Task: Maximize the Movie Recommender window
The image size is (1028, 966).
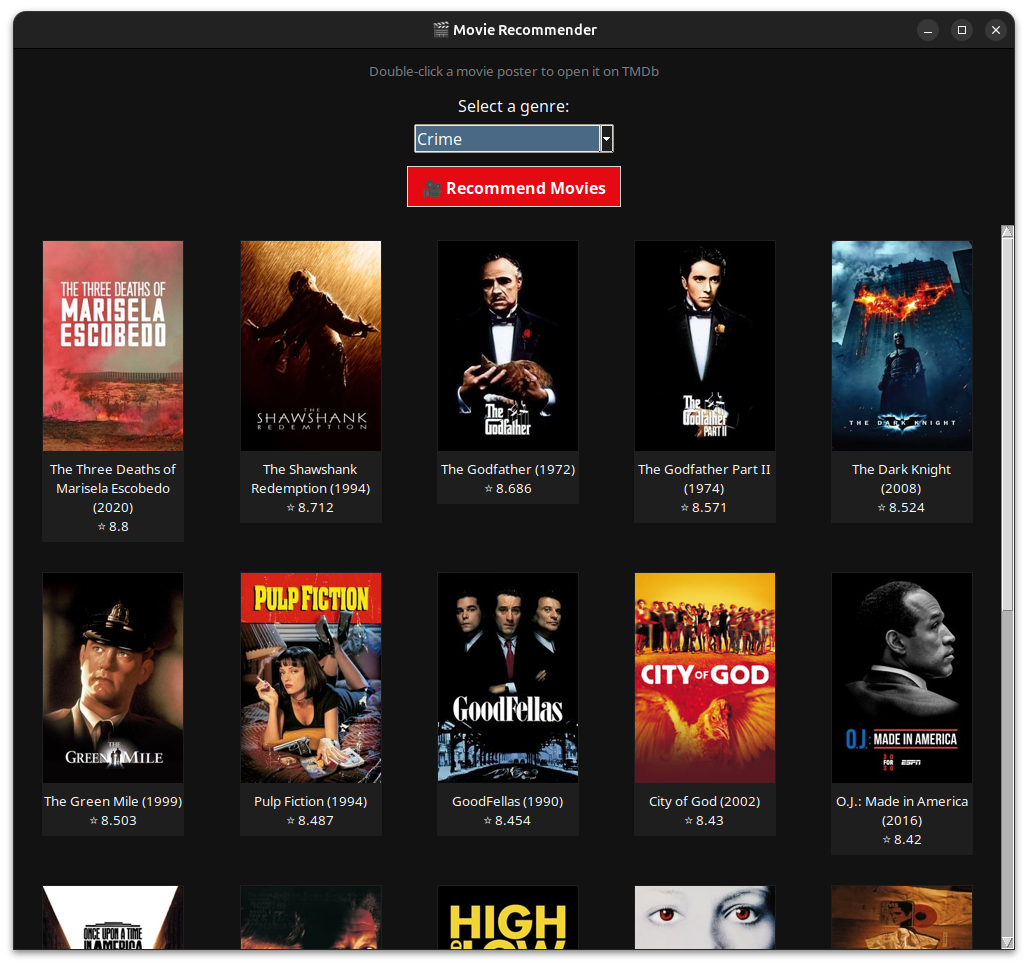Action: pyautogui.click(x=962, y=30)
